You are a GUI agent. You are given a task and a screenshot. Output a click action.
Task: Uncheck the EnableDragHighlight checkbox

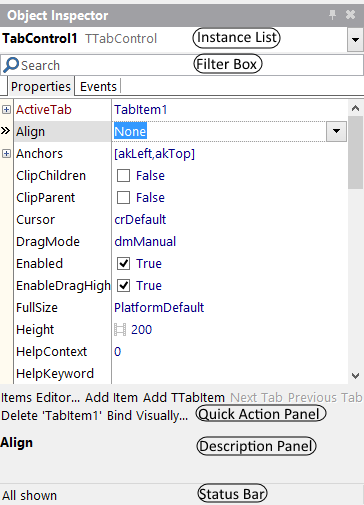point(123,286)
